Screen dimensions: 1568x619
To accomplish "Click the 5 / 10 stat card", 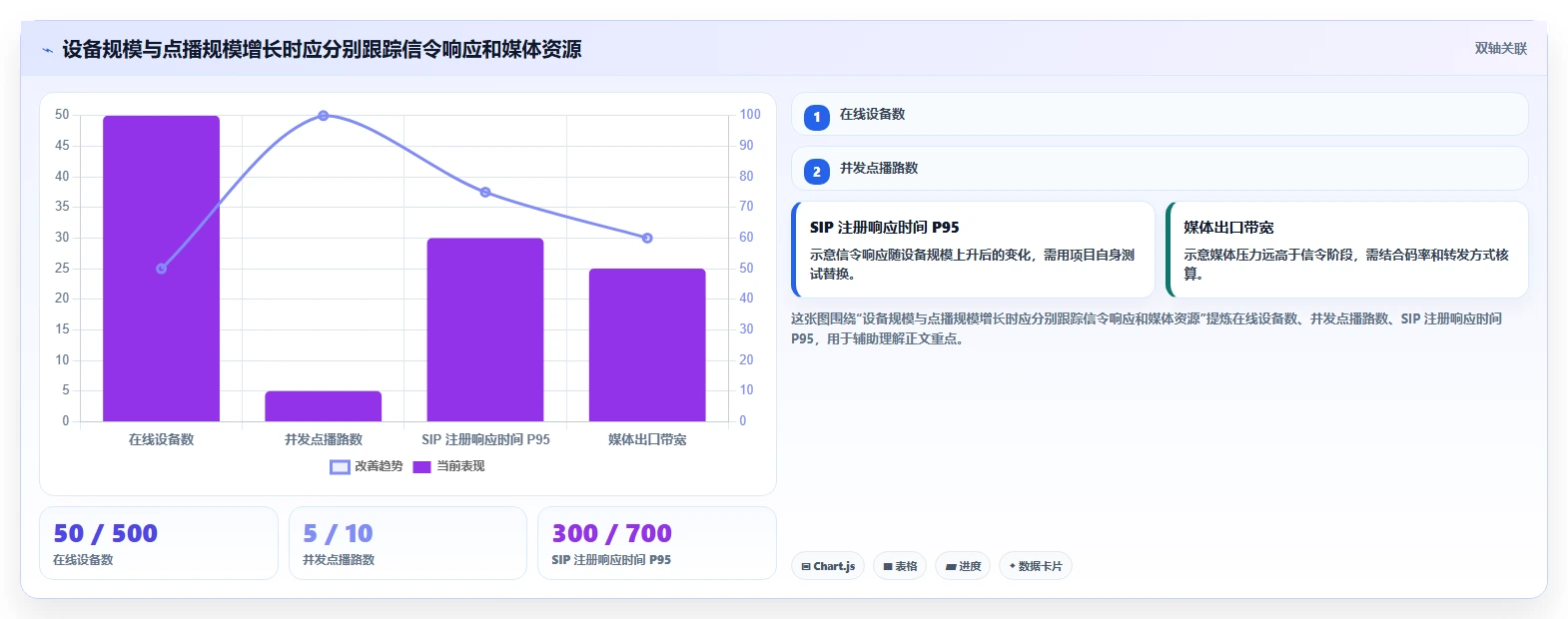I will (x=407, y=543).
